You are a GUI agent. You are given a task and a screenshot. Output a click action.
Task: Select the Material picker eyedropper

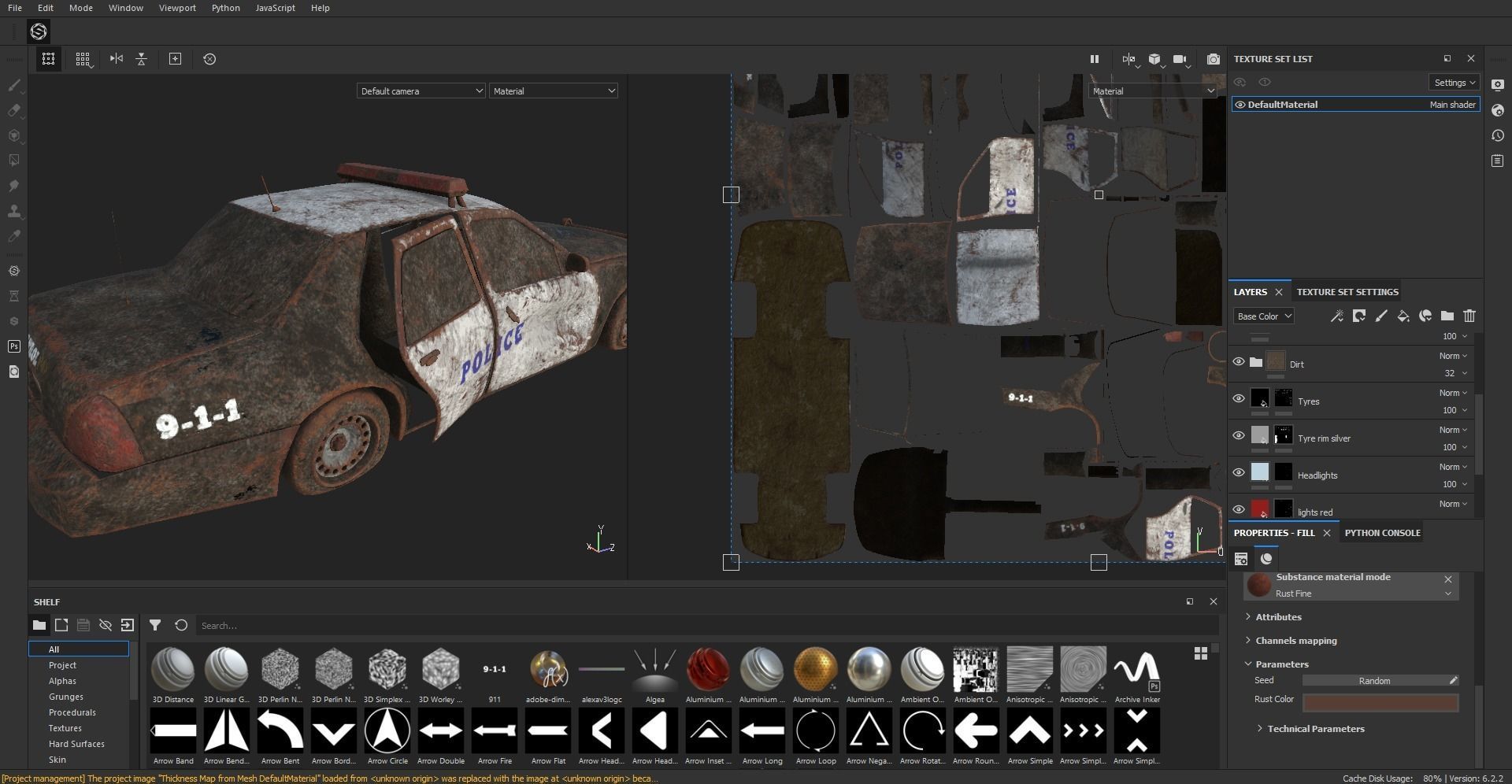click(14, 236)
